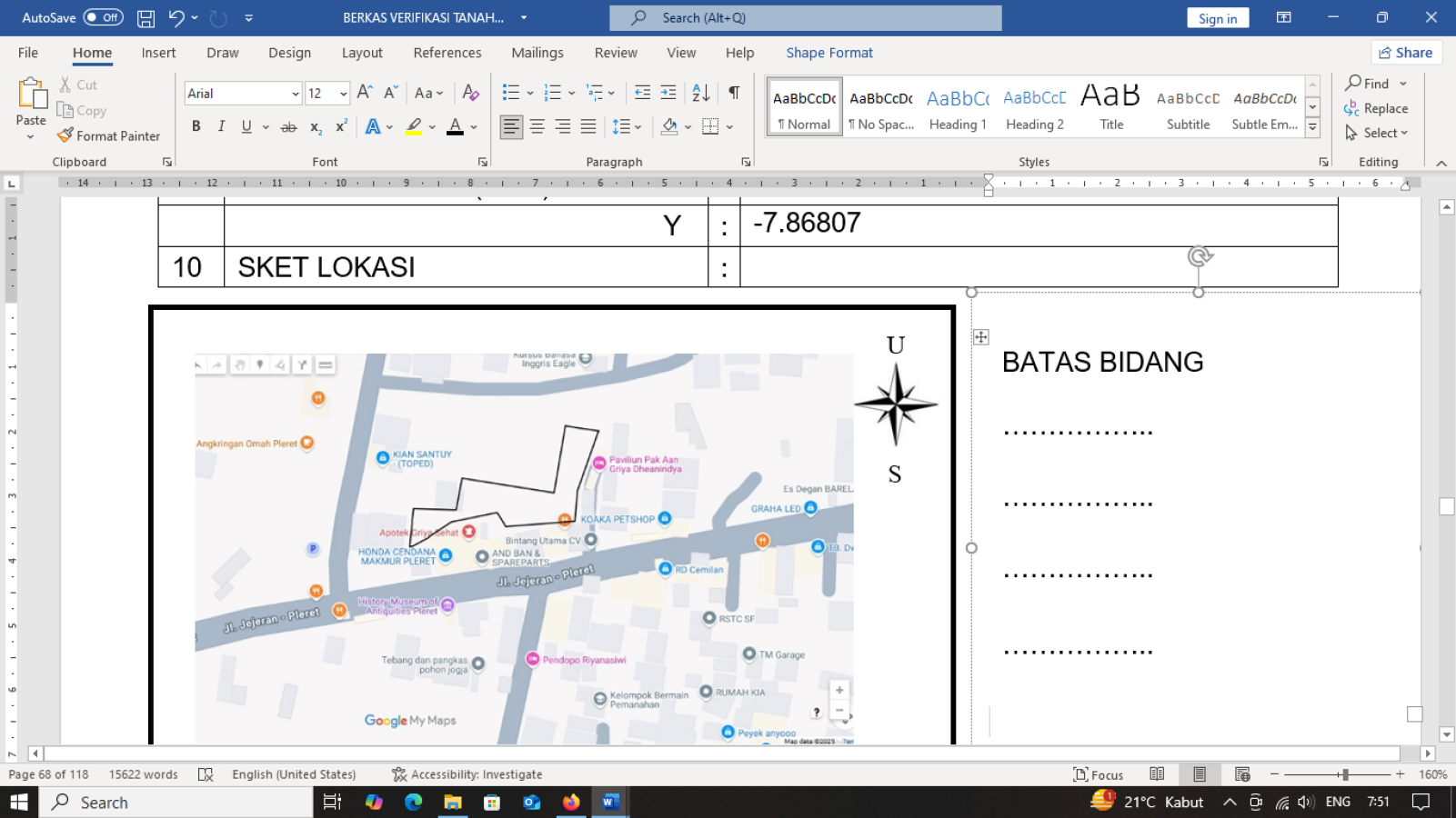Increase font size with the grow font icon
Screen dimensions: 1456x818
365,93
